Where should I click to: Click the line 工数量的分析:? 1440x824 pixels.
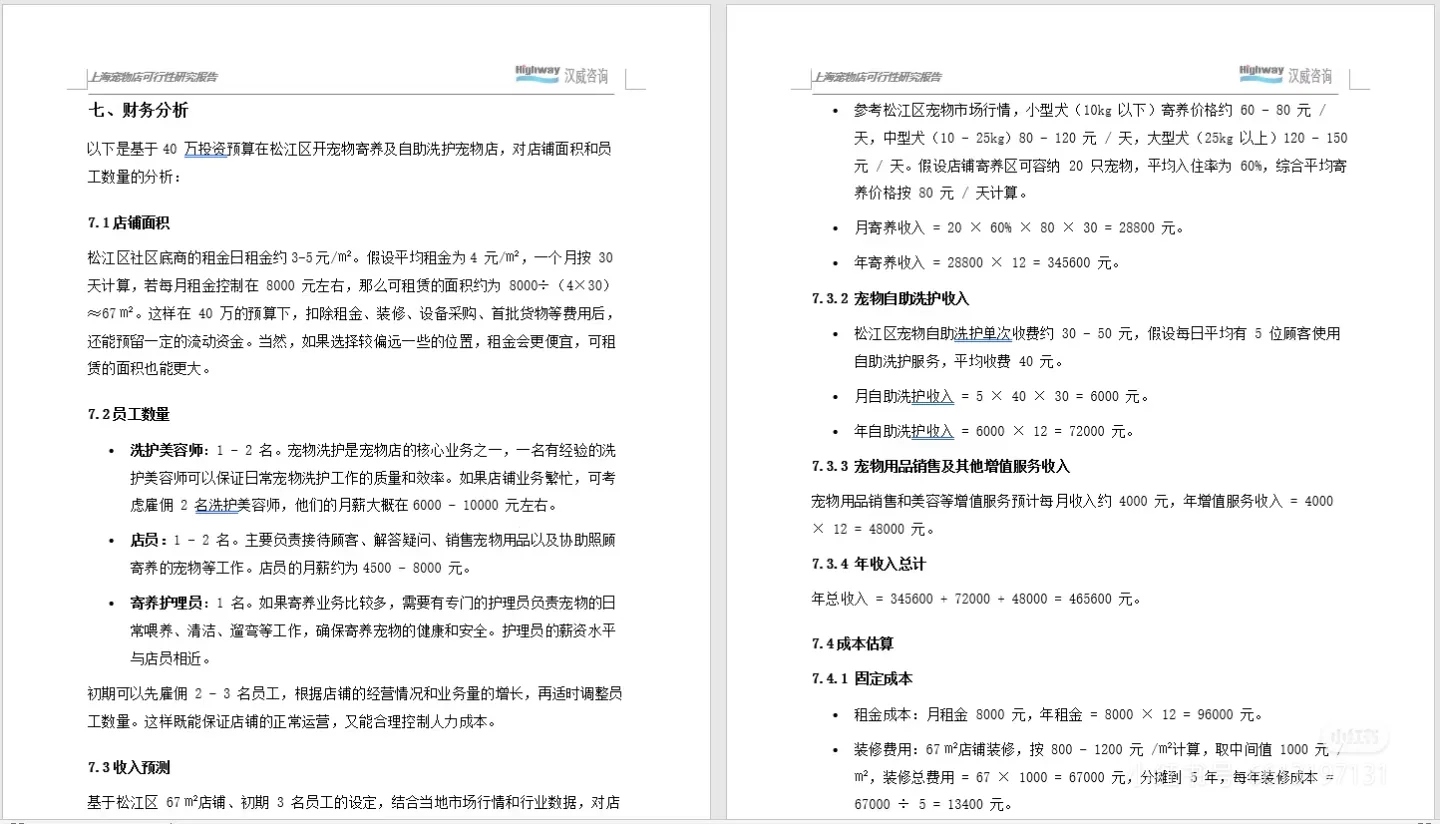pyautogui.click(x=135, y=177)
